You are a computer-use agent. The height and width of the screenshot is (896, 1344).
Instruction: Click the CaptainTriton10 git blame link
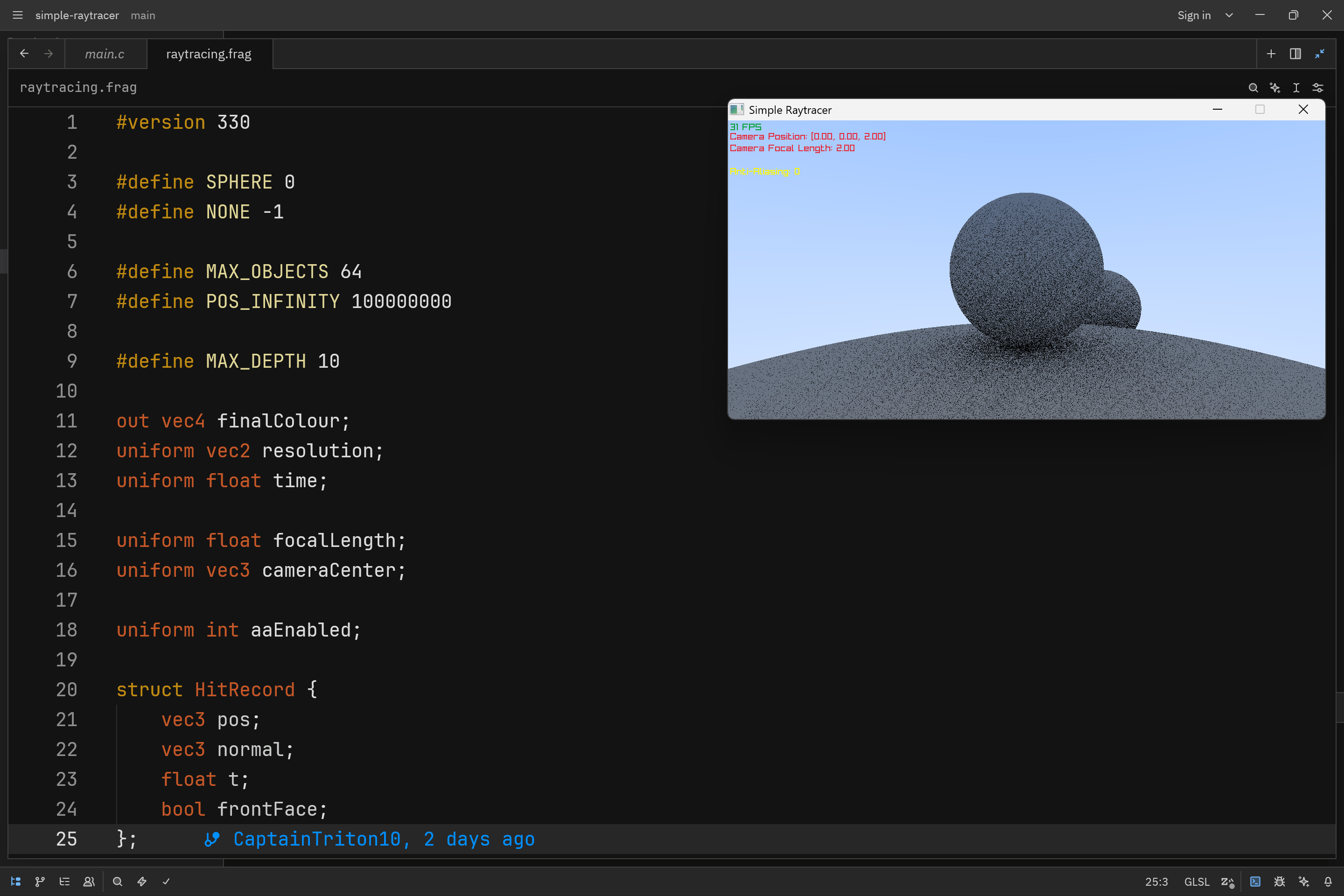pos(370,838)
